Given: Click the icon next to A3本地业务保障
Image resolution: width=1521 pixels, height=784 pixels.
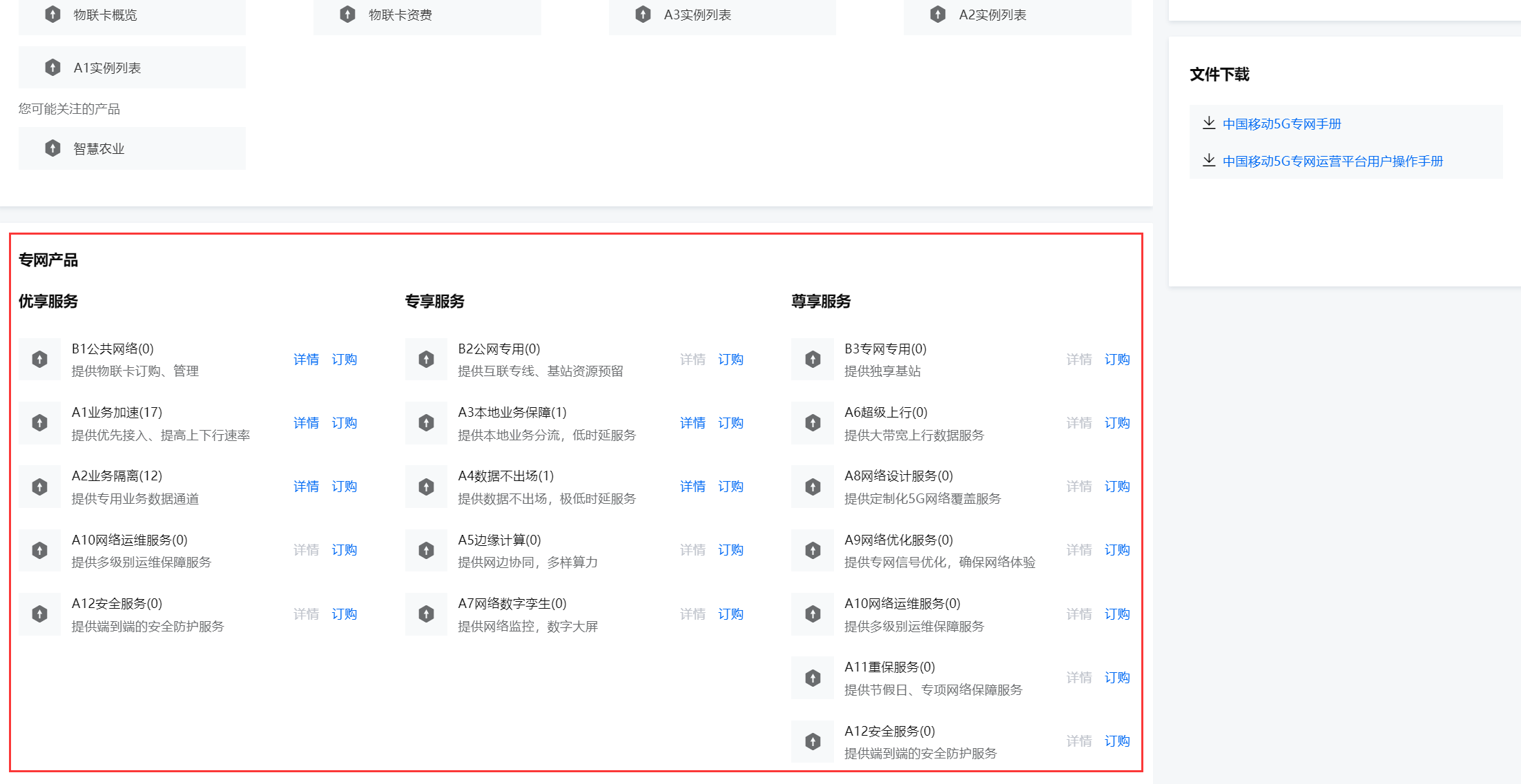Looking at the screenshot, I should coord(427,423).
